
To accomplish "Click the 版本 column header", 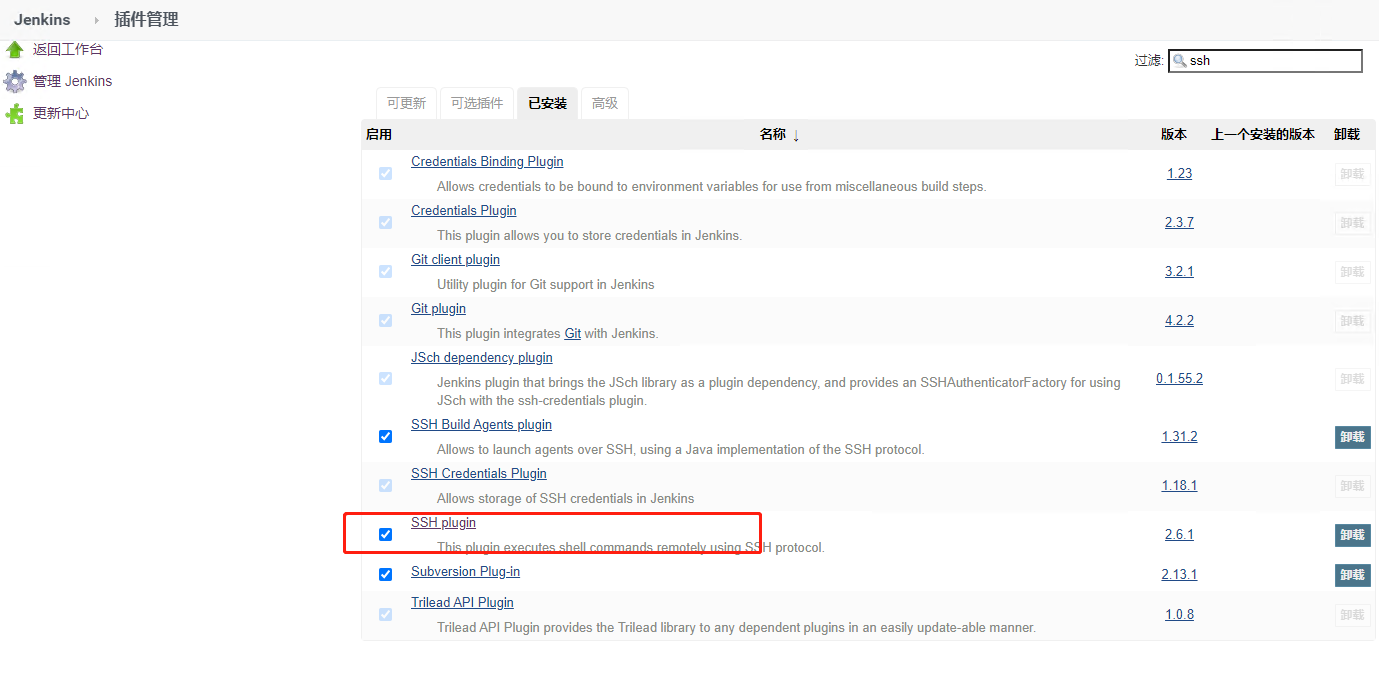I will click(x=1174, y=135).
